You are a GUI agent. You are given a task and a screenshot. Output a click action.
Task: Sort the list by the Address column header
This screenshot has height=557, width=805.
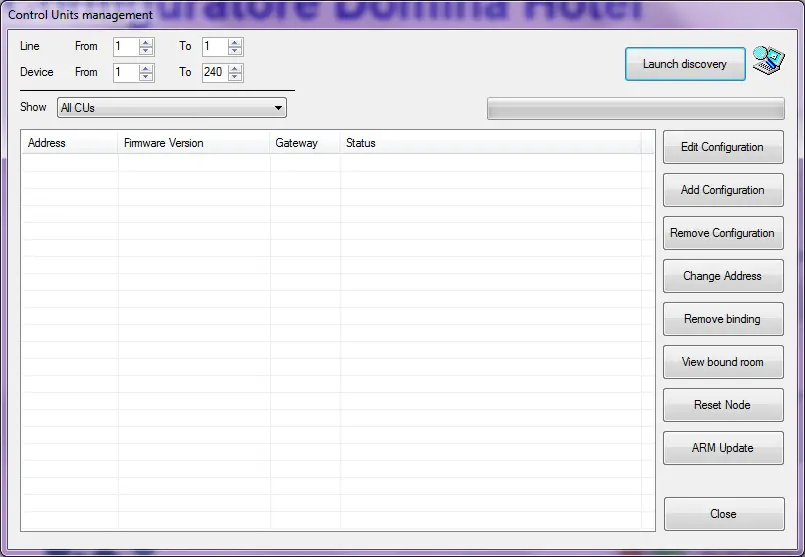pos(70,143)
